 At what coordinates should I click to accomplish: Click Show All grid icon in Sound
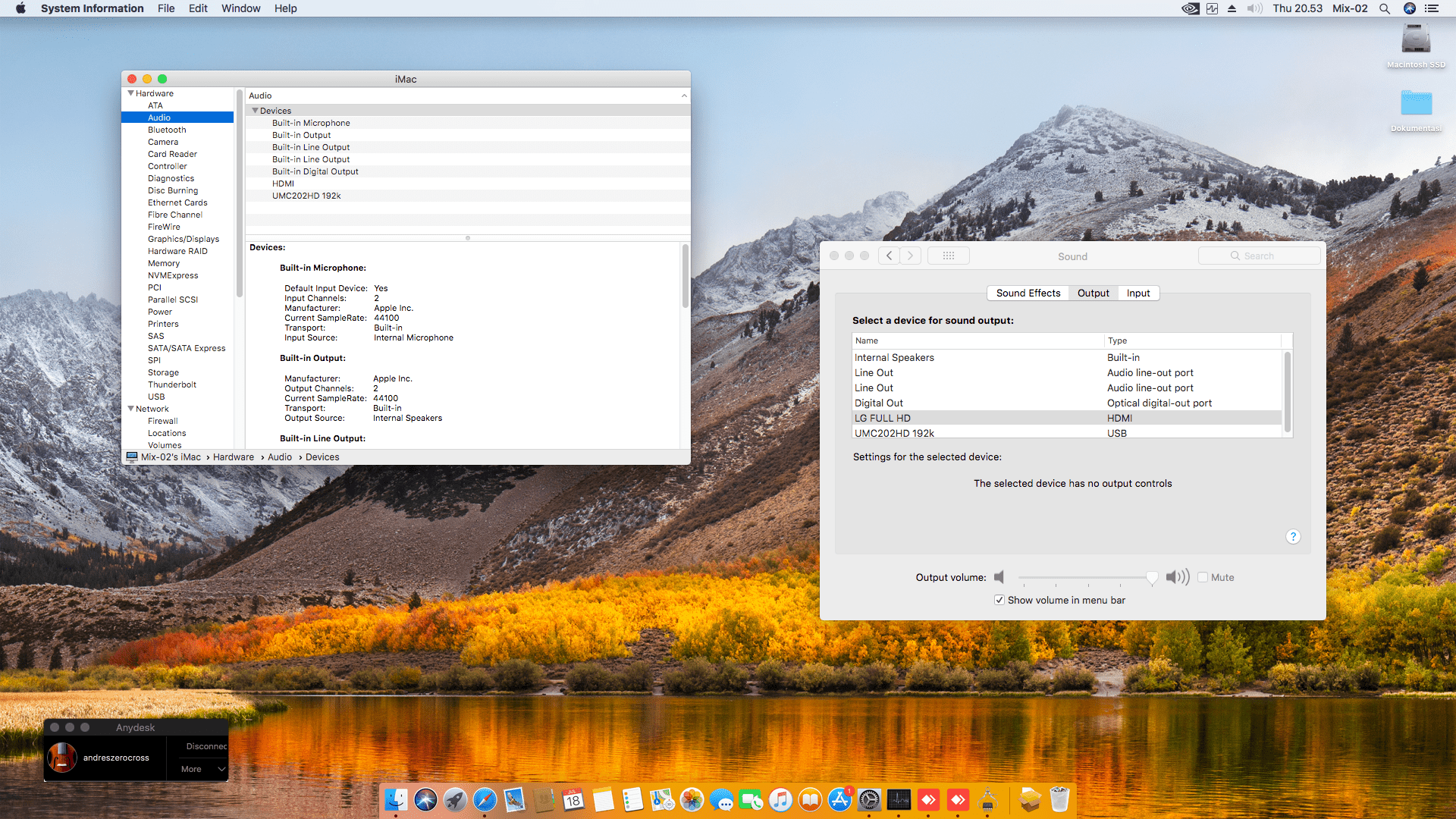pos(948,256)
